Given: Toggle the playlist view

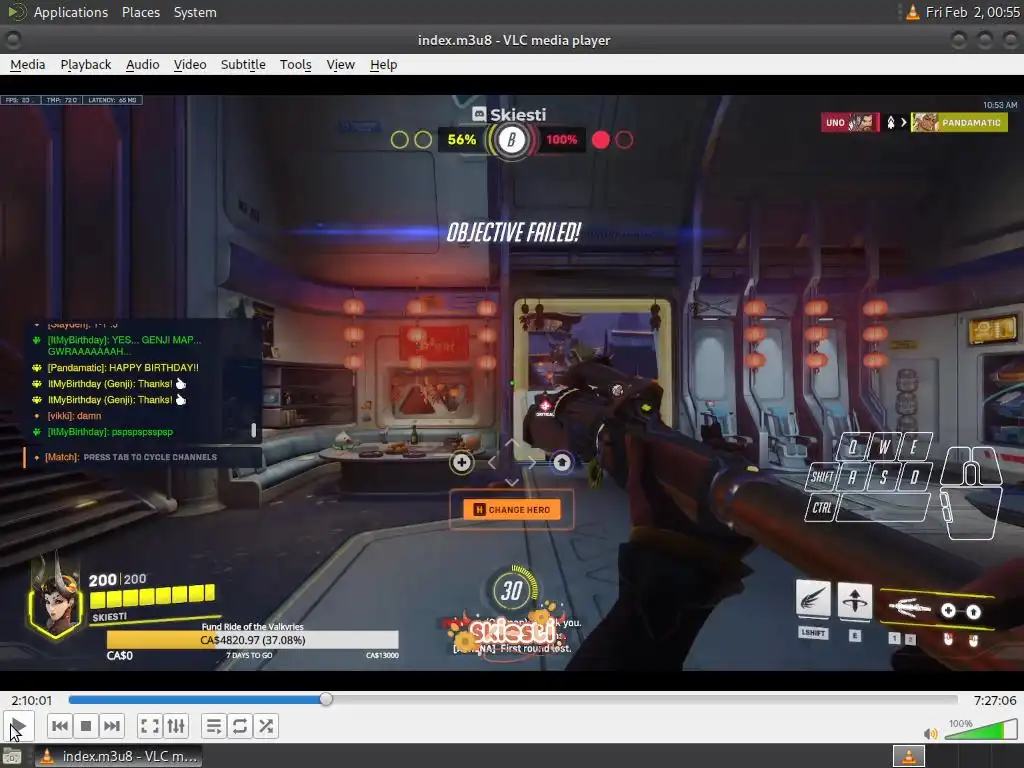Looking at the screenshot, I should (x=214, y=726).
